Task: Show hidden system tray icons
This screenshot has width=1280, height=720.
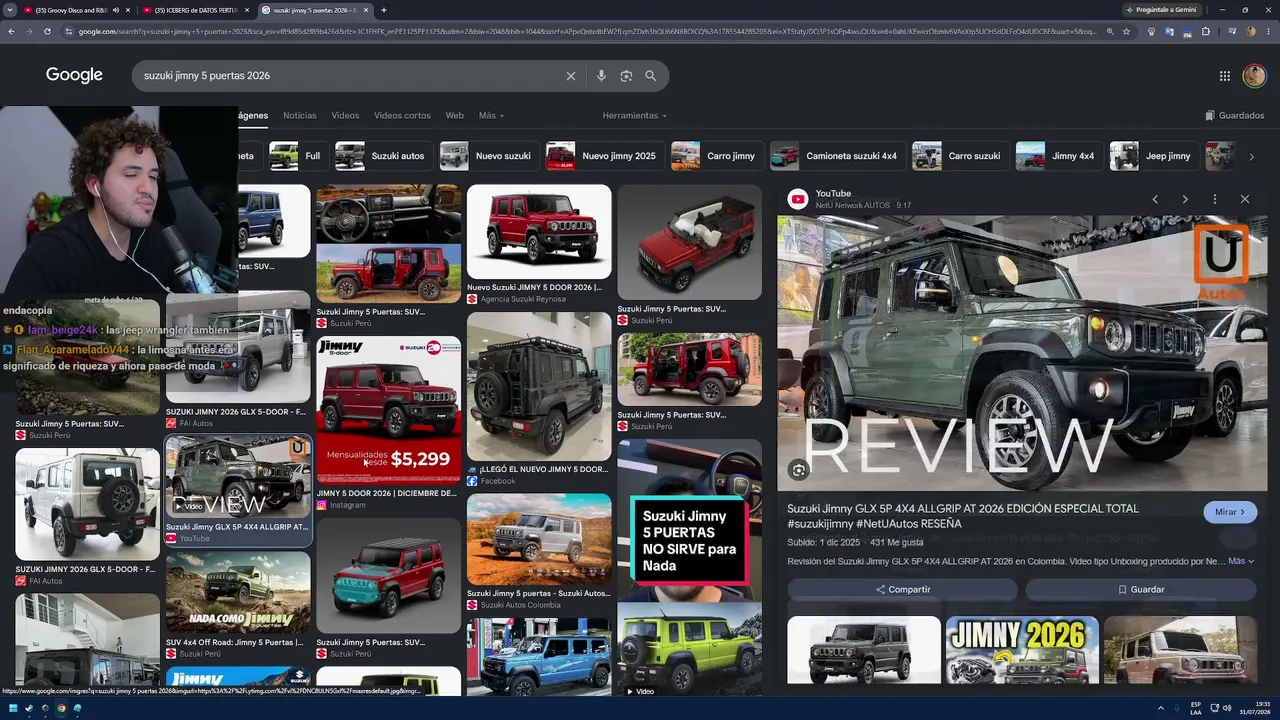Action: pyautogui.click(x=1159, y=709)
